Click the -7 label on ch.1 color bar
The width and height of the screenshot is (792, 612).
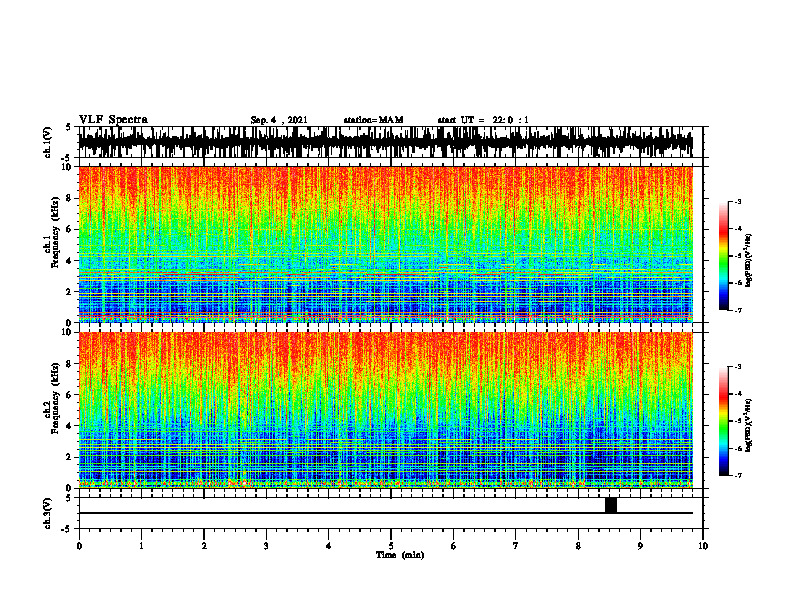[738, 310]
